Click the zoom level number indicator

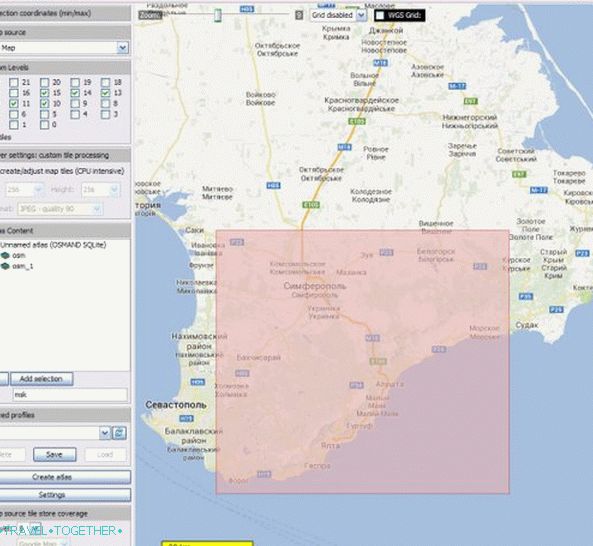click(299, 15)
